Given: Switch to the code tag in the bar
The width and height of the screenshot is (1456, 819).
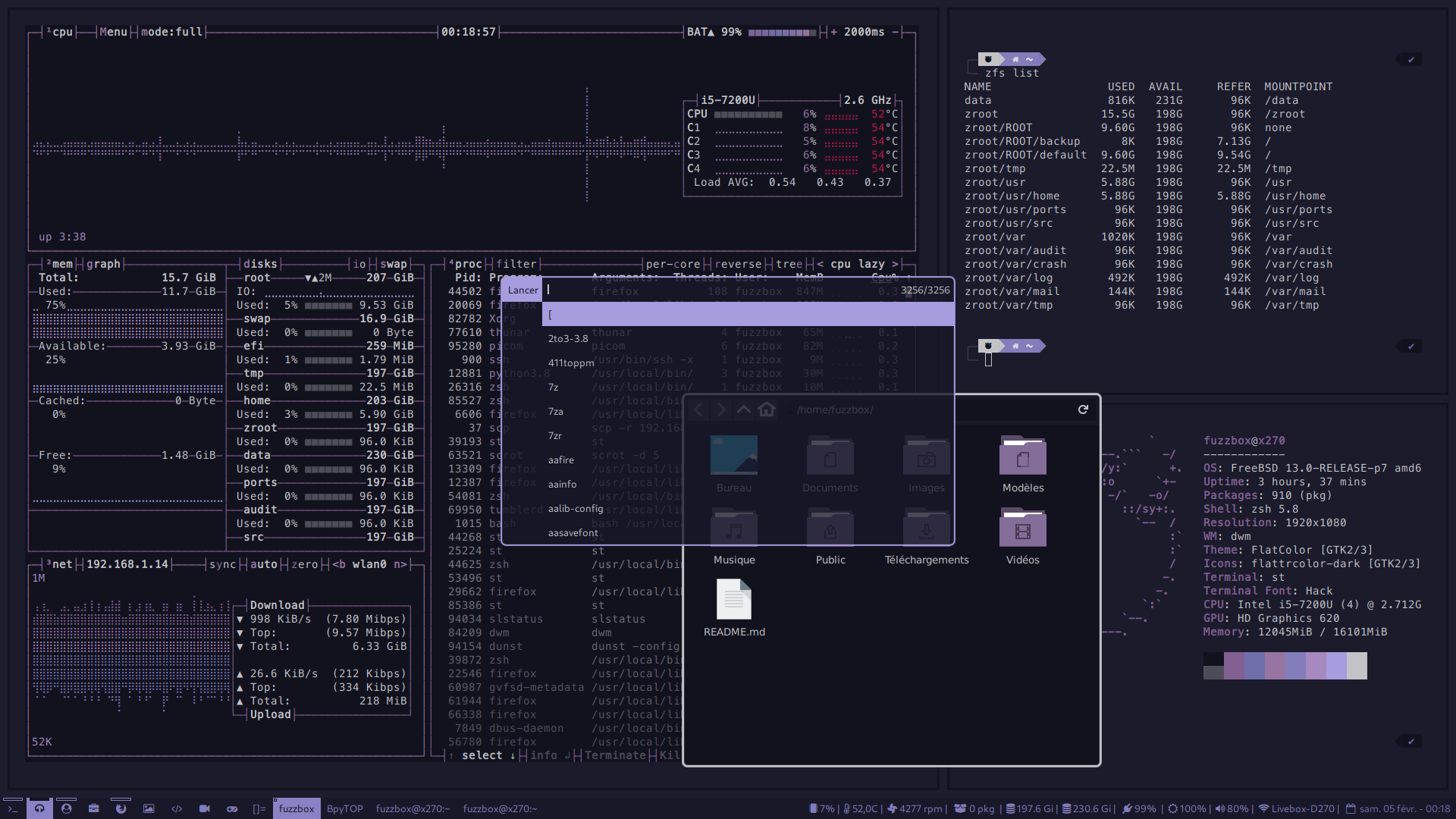Looking at the screenshot, I should point(177,808).
